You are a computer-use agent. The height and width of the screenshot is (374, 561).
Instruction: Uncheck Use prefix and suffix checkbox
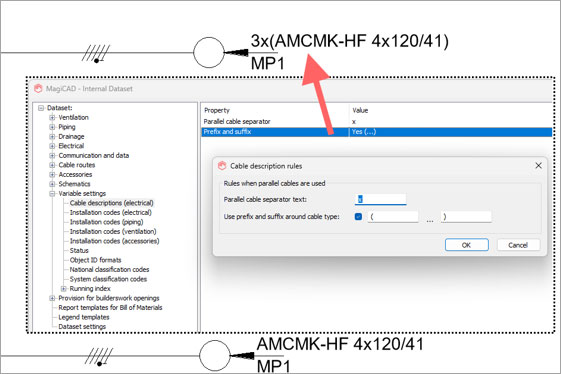(x=358, y=217)
